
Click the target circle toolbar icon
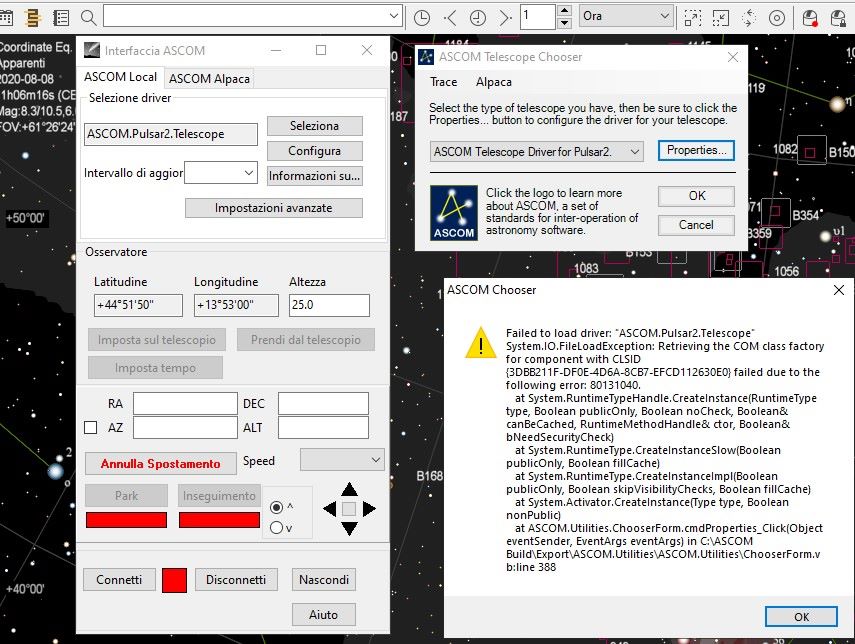tap(777, 18)
